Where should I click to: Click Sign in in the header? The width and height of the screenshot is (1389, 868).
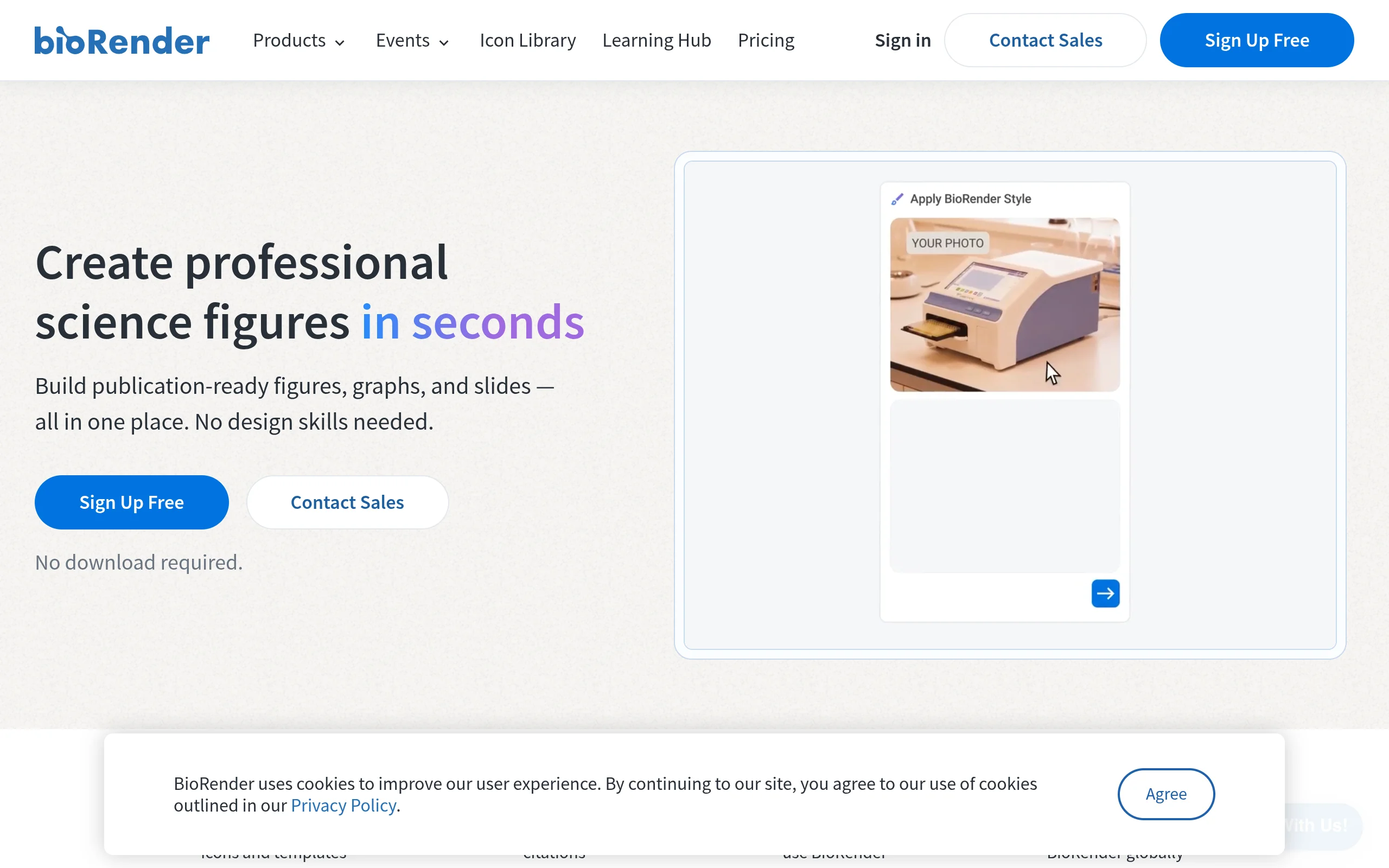pyautogui.click(x=902, y=41)
